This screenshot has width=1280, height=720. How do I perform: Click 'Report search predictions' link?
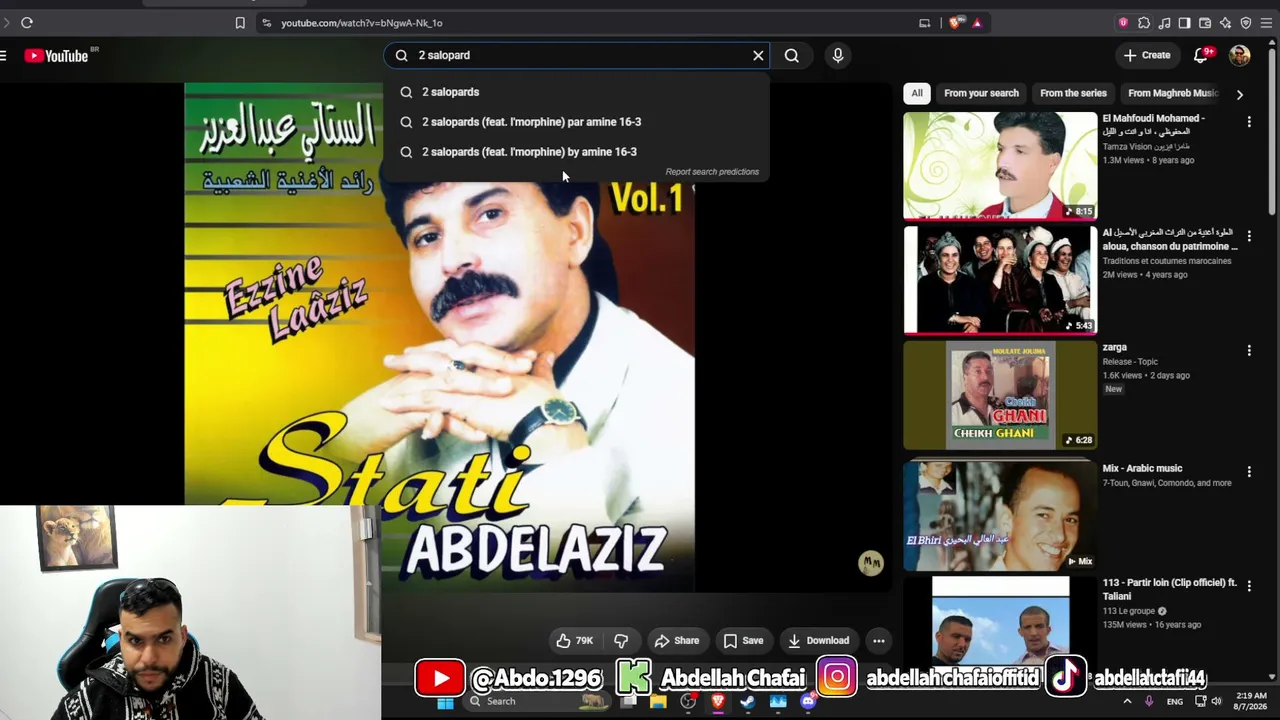712,172
